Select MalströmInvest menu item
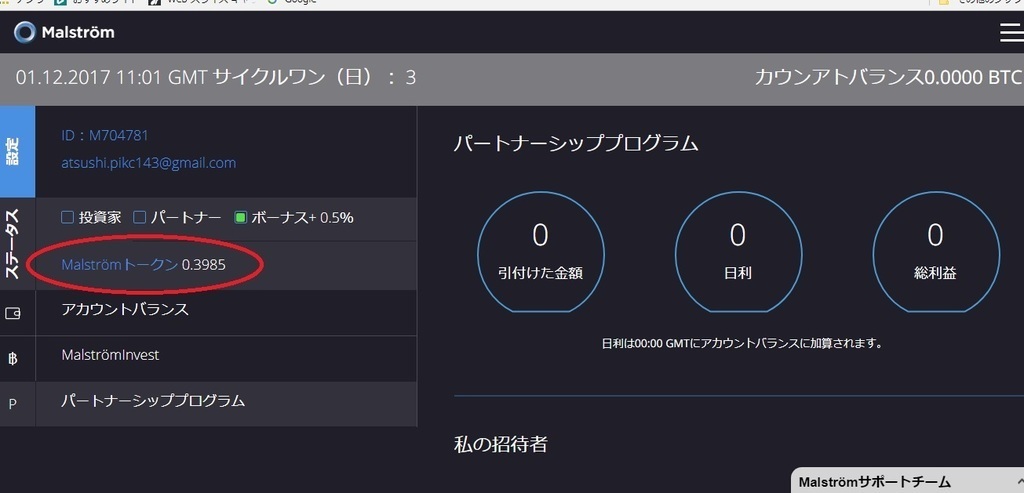Image resolution: width=1024 pixels, height=493 pixels. [x=226, y=358]
